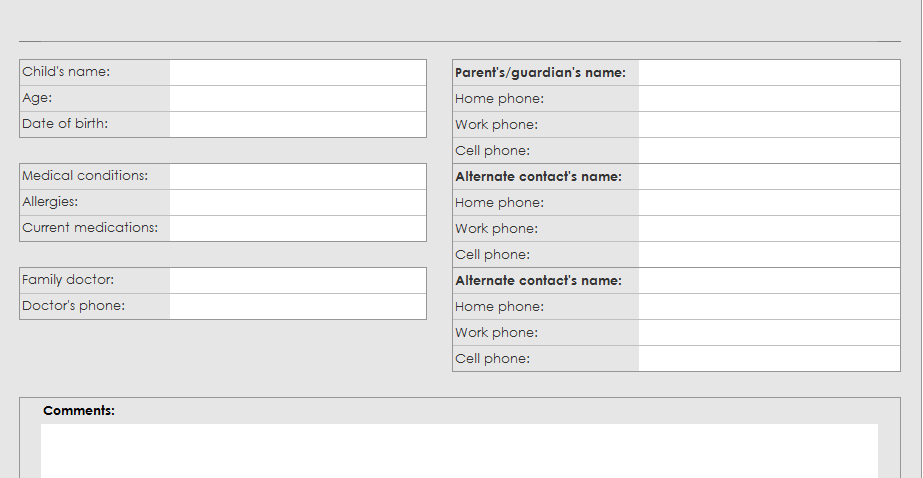Image resolution: width=923 pixels, height=478 pixels.
Task: Focus the Family doctor input field
Action: point(297,280)
